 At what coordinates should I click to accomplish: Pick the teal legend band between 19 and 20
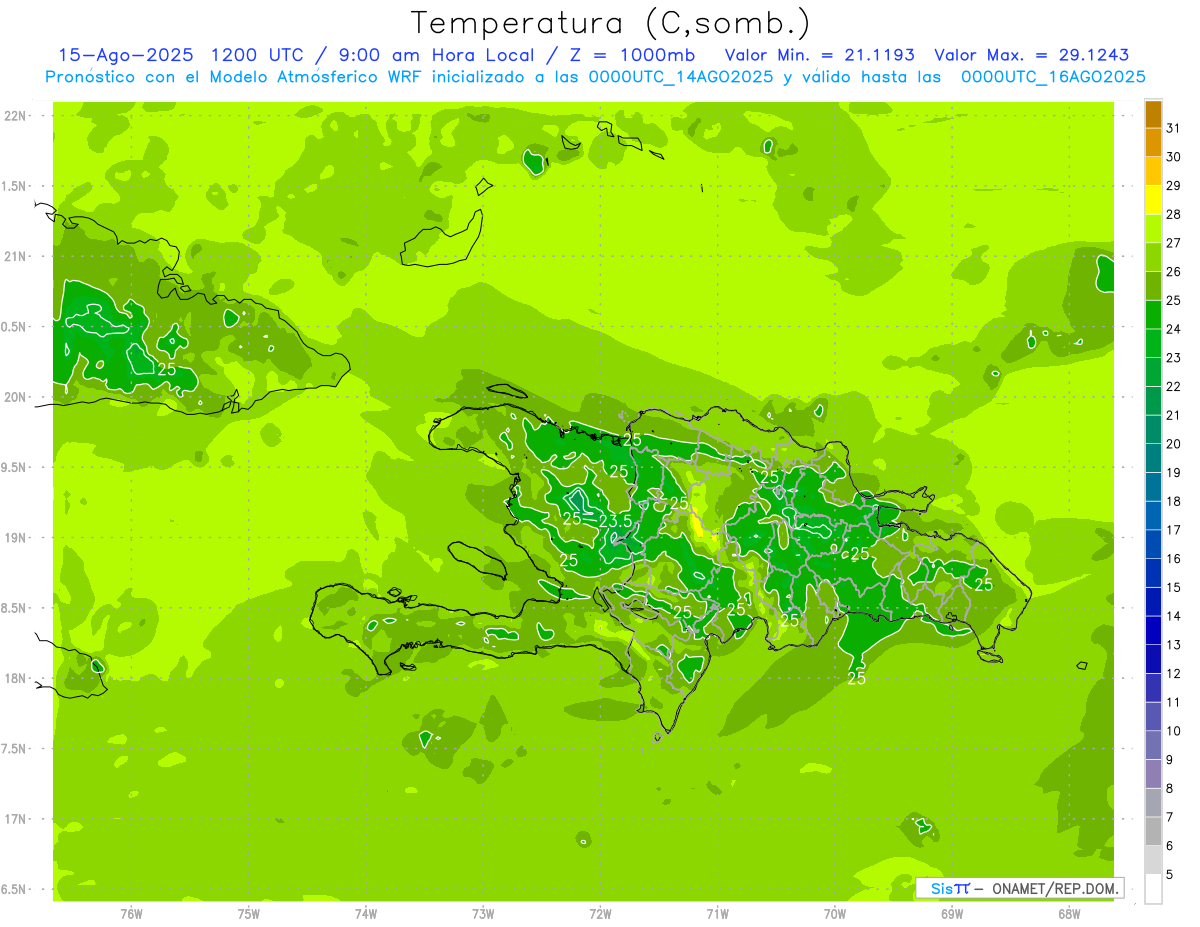tap(1153, 458)
